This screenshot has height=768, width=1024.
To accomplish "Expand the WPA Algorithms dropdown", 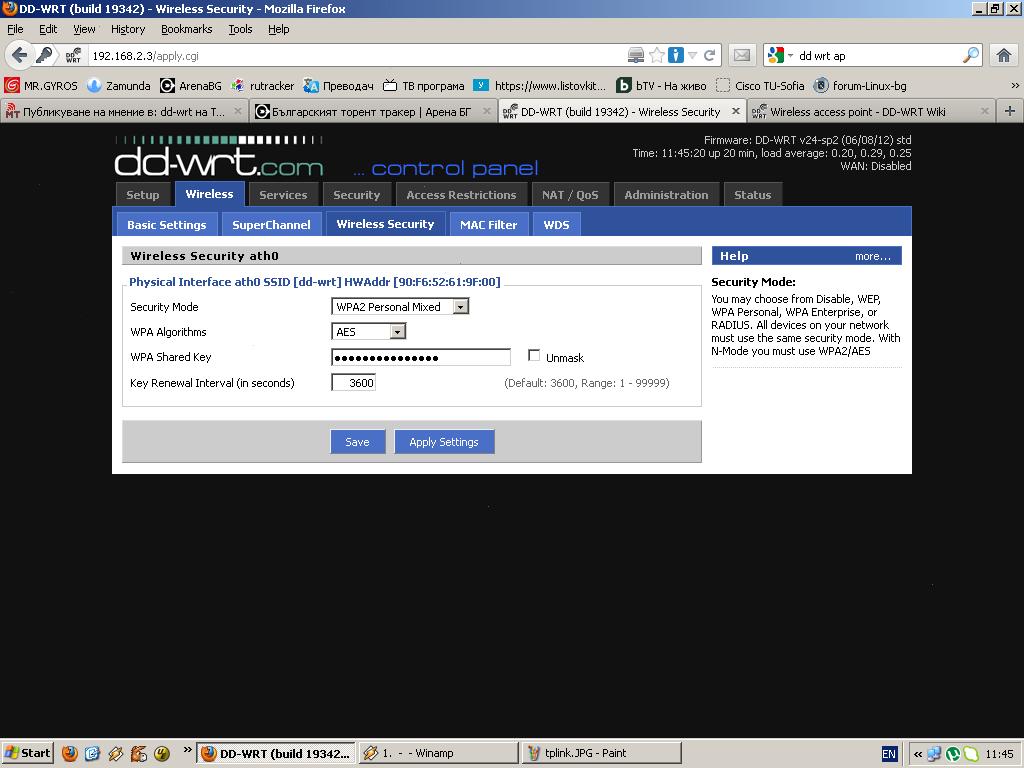I will tap(368, 332).
